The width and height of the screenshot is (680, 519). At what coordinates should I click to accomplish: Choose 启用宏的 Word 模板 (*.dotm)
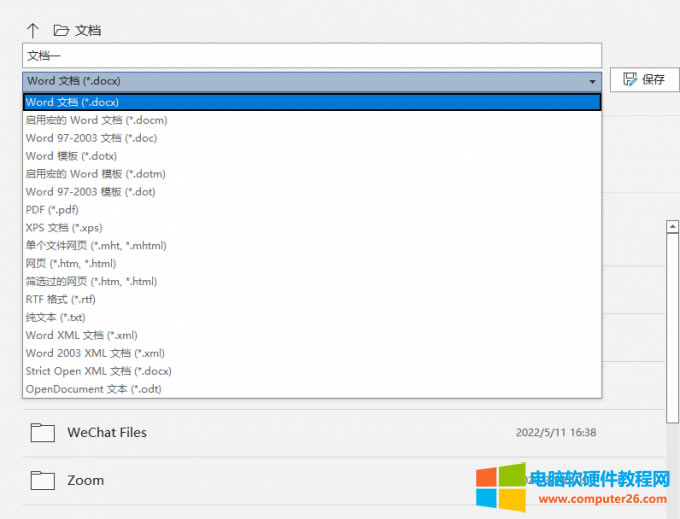312,174
